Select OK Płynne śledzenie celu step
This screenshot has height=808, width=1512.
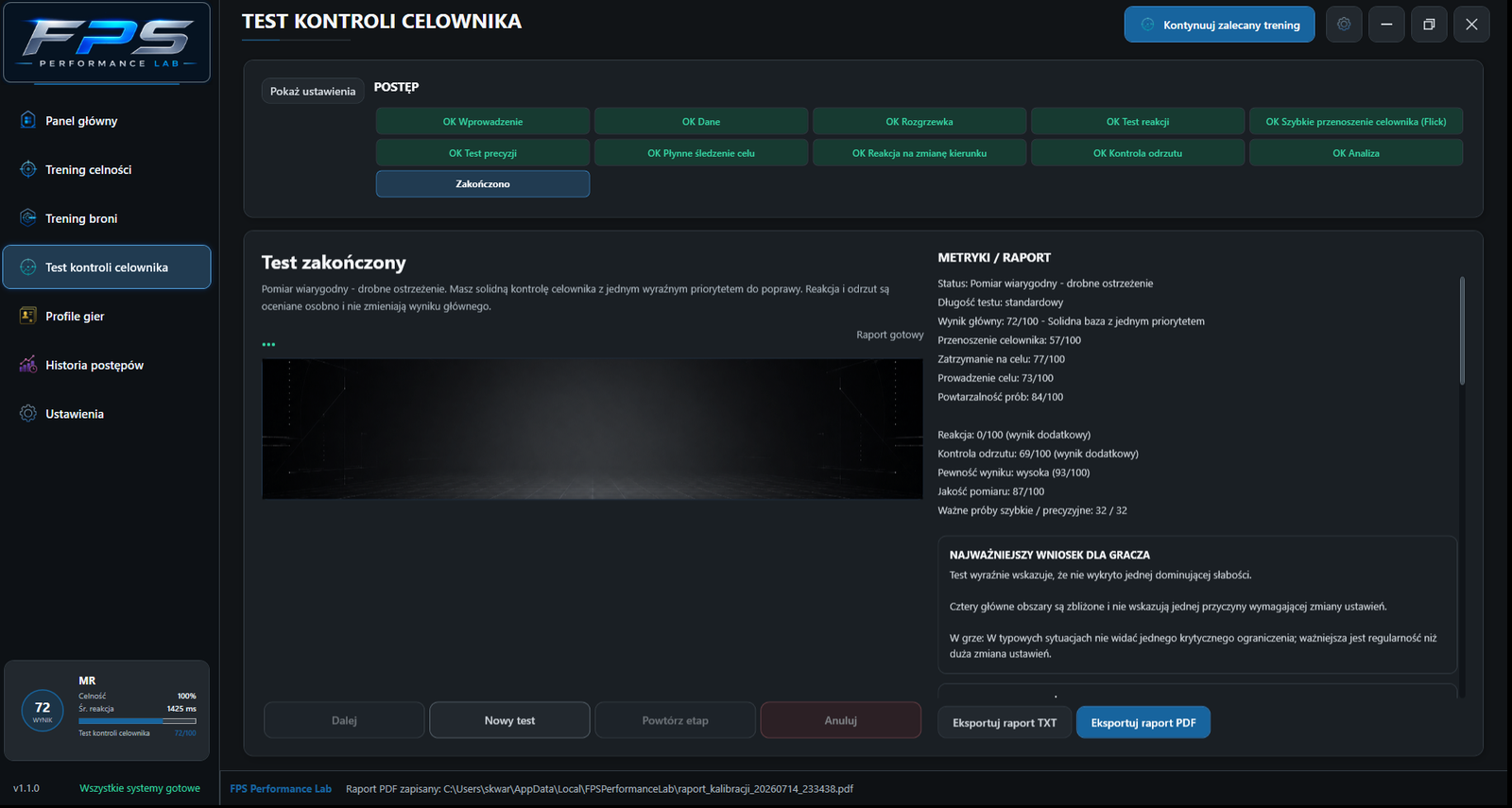(x=701, y=152)
